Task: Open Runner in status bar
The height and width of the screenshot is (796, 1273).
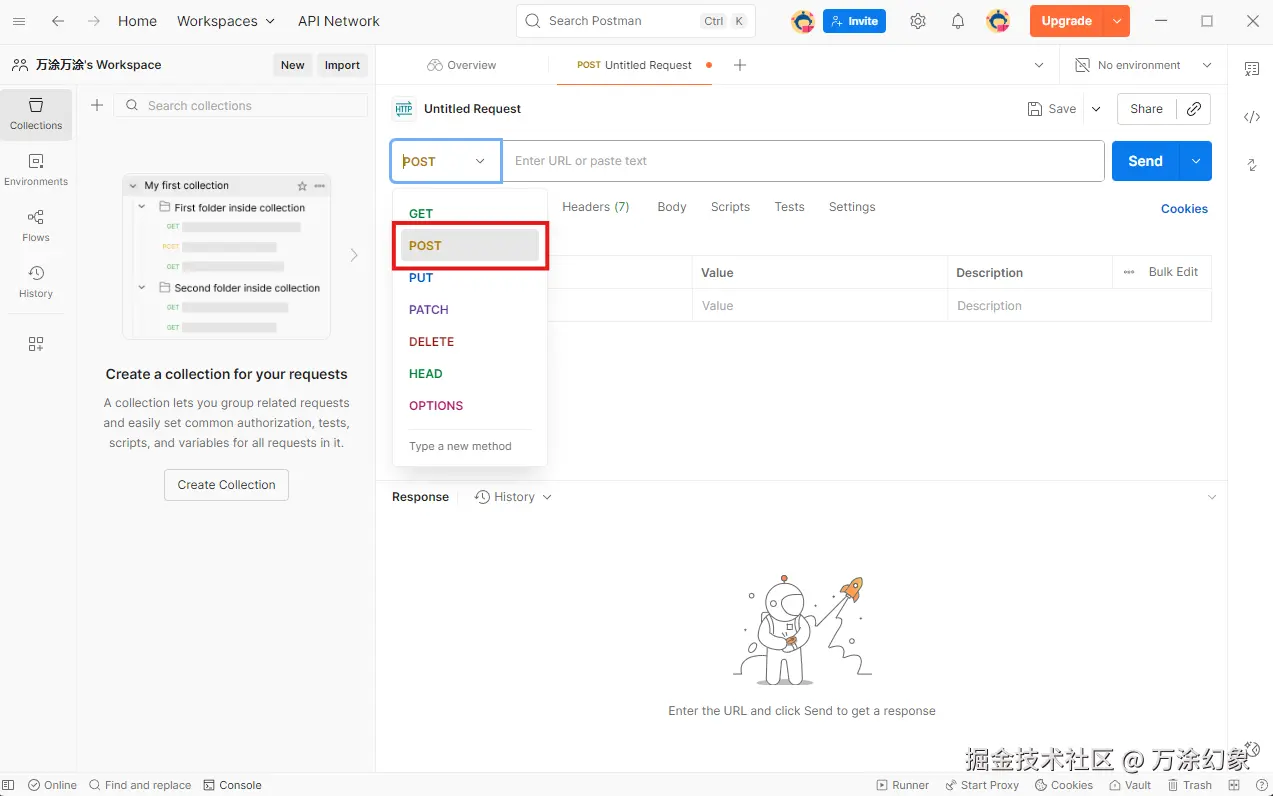Action: click(x=902, y=785)
